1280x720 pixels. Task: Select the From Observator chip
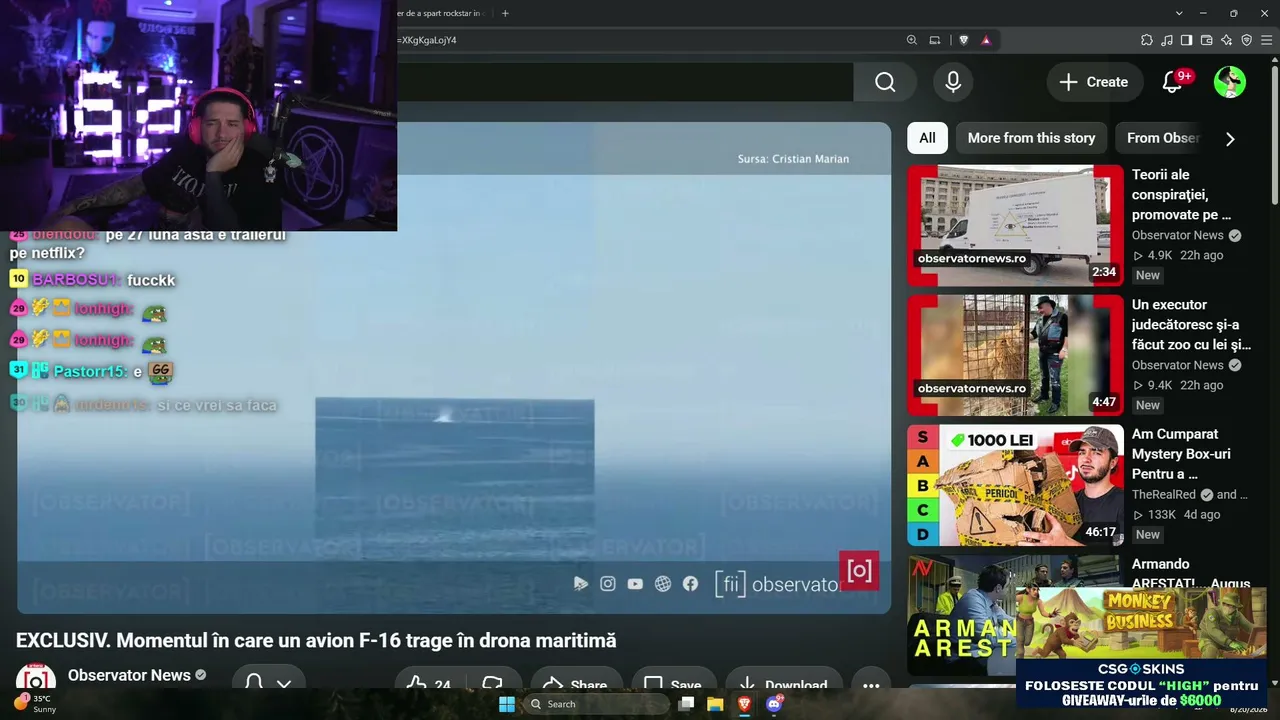pyautogui.click(x=1162, y=138)
